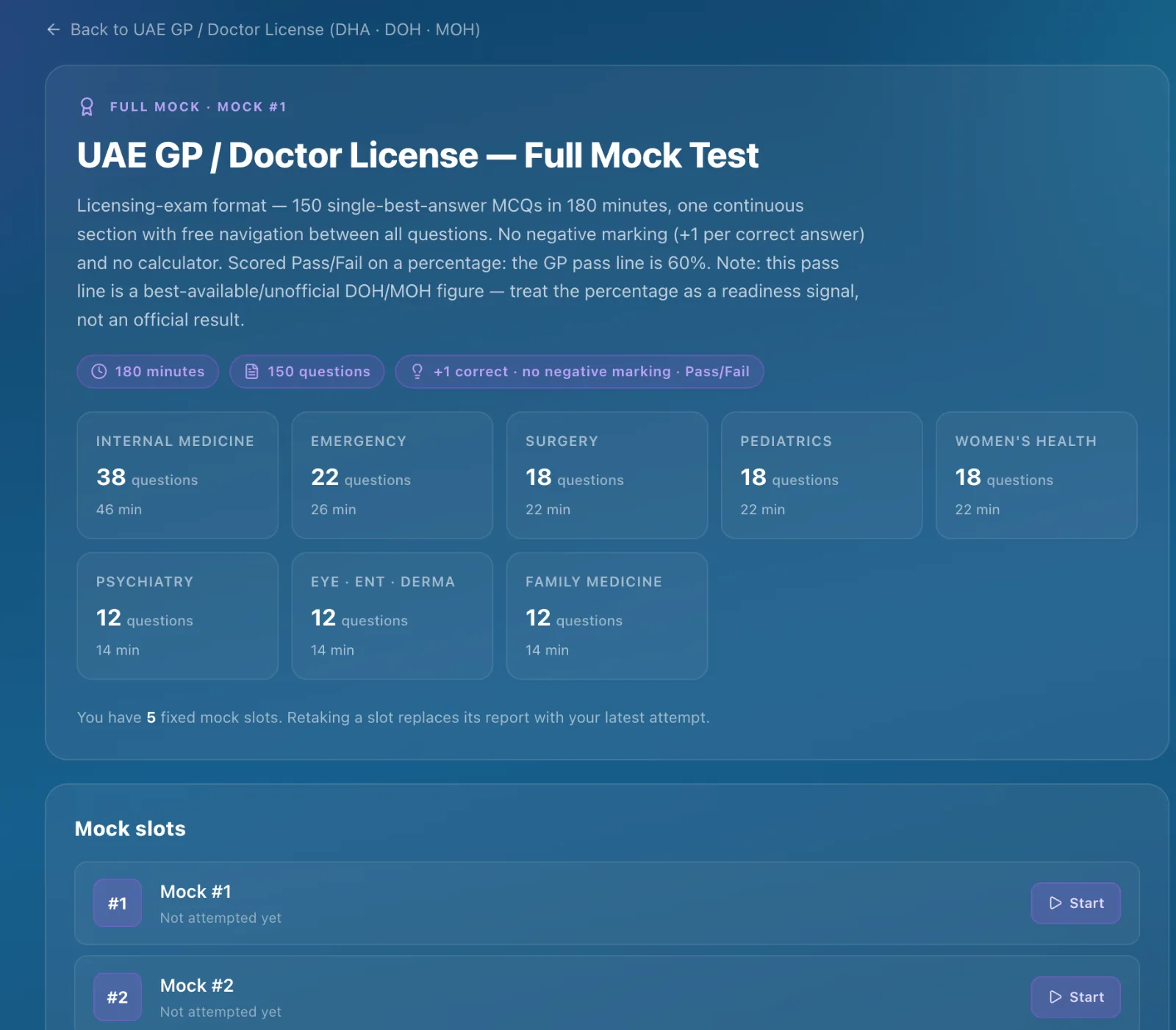Screen dimensions: 1176x1030
Task: Click the Full Mock Test page title
Action: tap(417, 155)
